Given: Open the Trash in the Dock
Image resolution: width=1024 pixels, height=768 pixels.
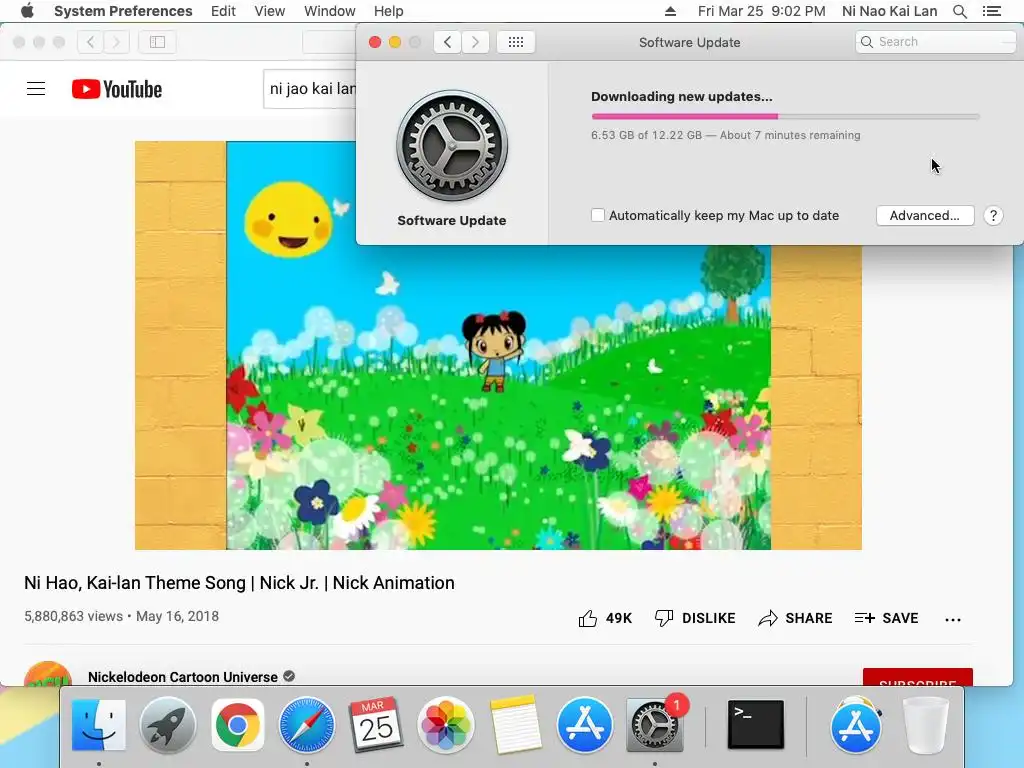Looking at the screenshot, I should click(x=925, y=726).
